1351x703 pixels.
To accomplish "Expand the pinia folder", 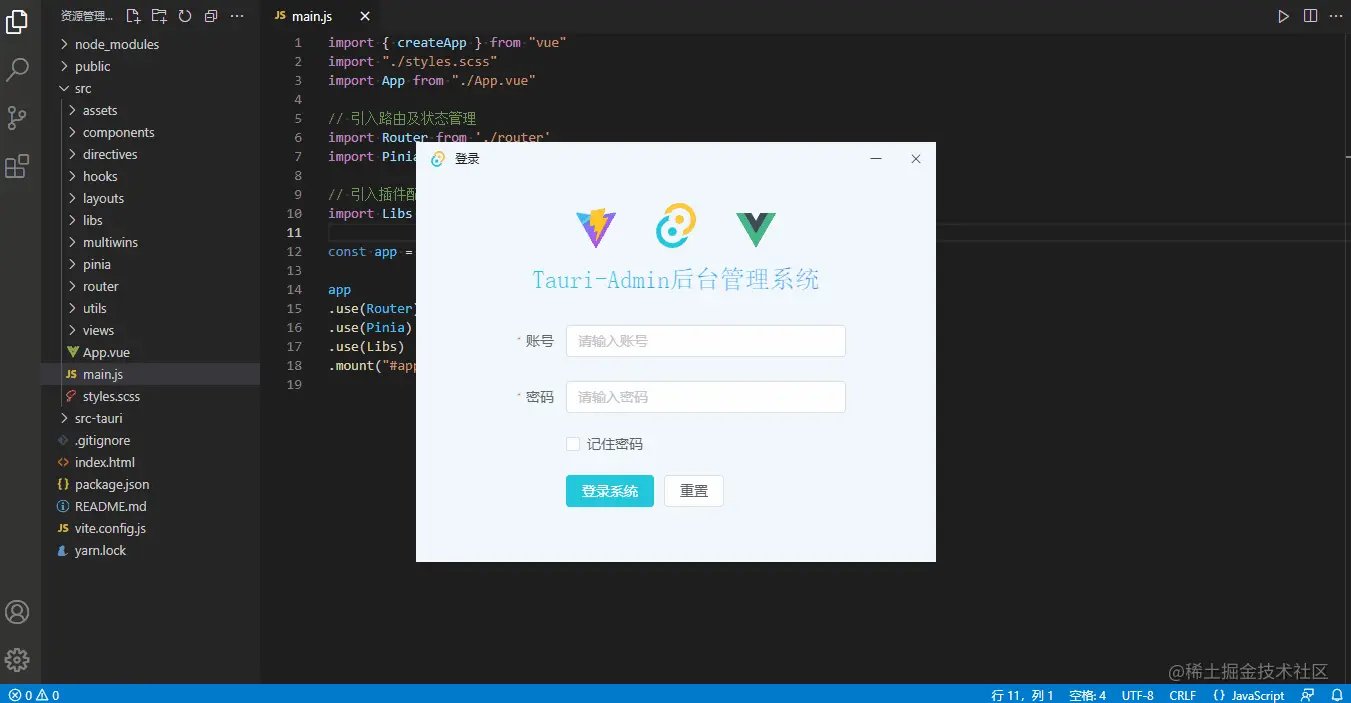I will [150, 264].
